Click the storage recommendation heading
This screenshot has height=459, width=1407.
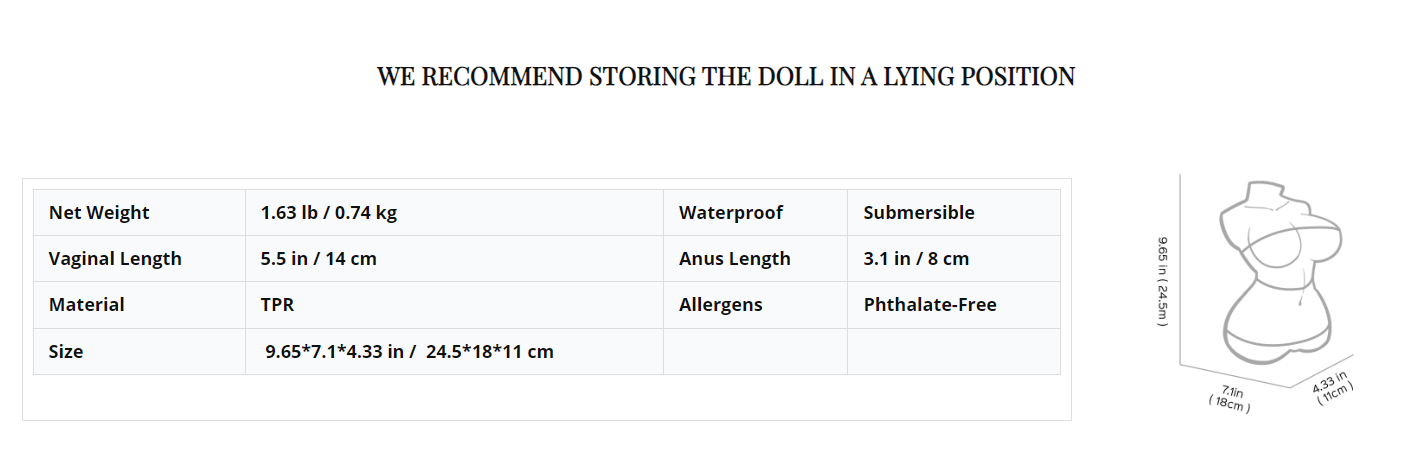pyautogui.click(x=725, y=77)
